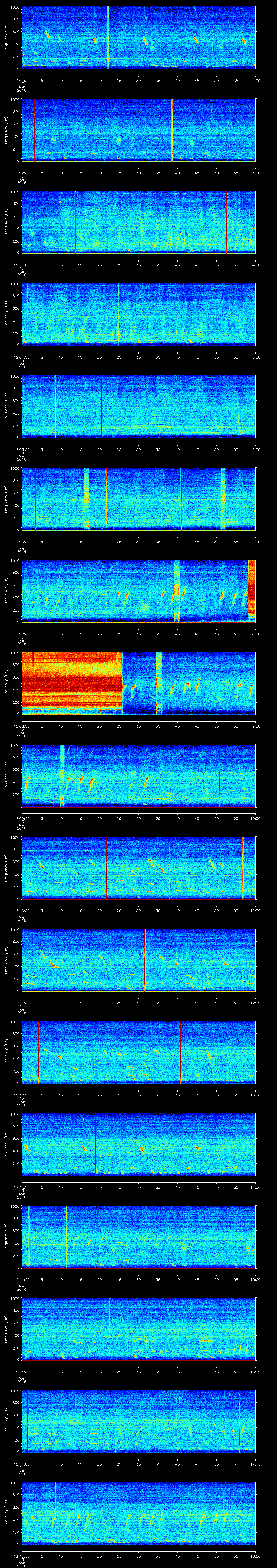Screen dimensions: 277x1568
Task: Click the 12:09:00 time axis label
Action: [21, 818]
